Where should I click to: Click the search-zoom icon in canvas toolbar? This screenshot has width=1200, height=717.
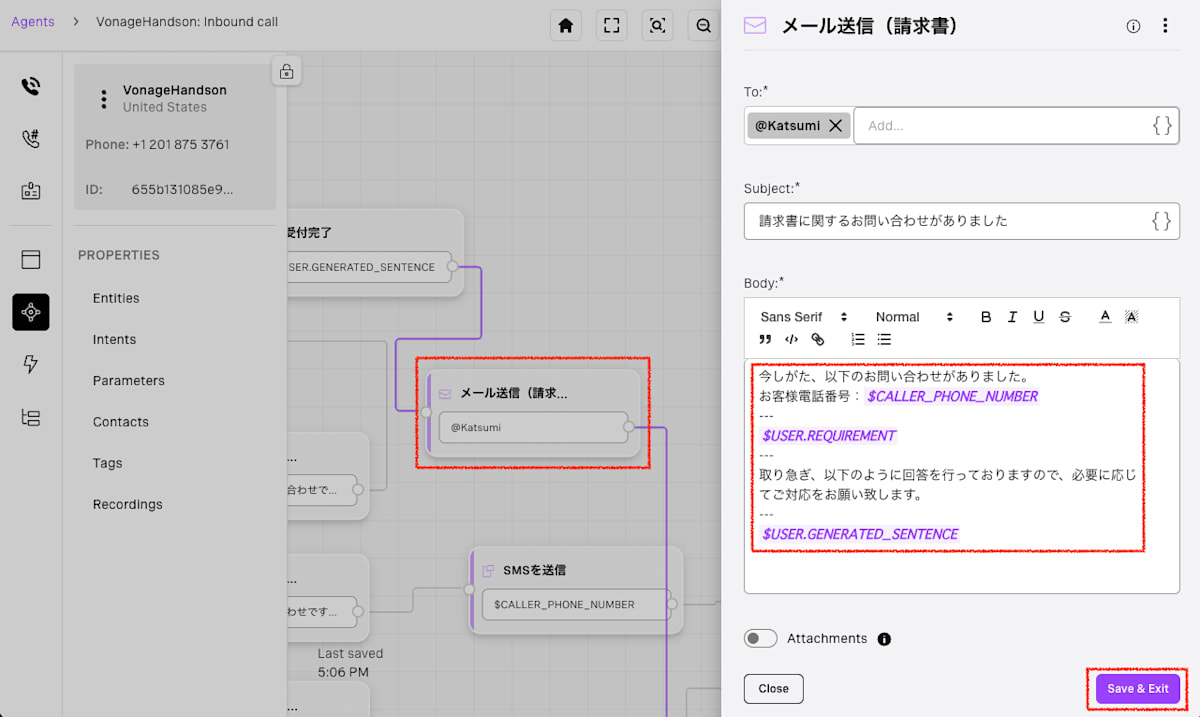657,26
